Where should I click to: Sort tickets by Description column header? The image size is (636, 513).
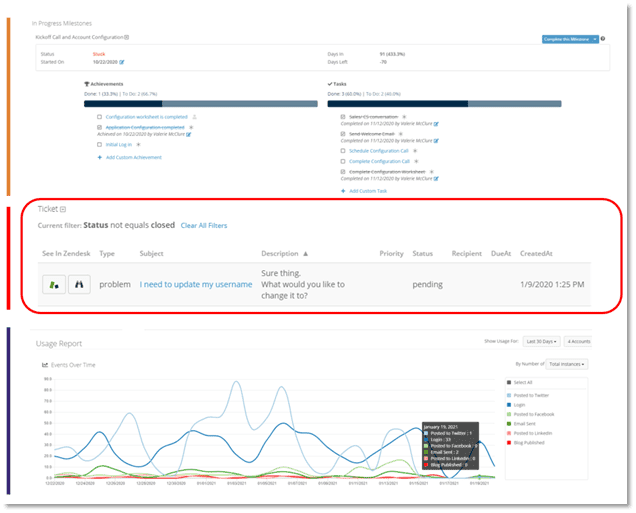point(284,254)
